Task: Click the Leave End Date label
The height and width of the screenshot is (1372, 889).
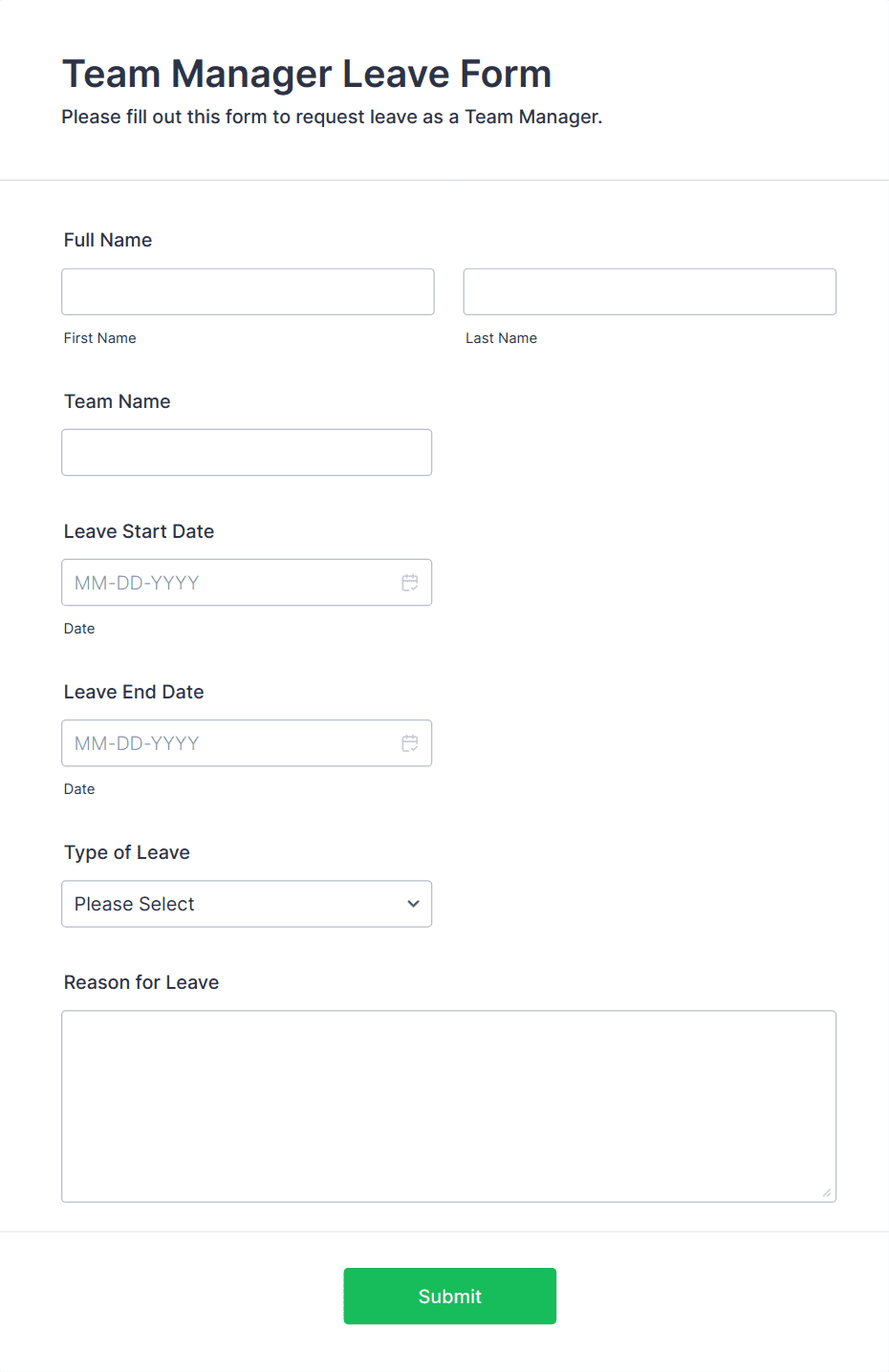Action: point(134,692)
